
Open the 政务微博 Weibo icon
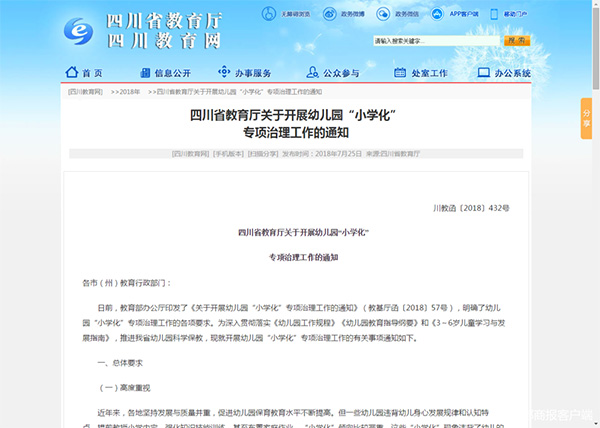pyautogui.click(x=329, y=14)
